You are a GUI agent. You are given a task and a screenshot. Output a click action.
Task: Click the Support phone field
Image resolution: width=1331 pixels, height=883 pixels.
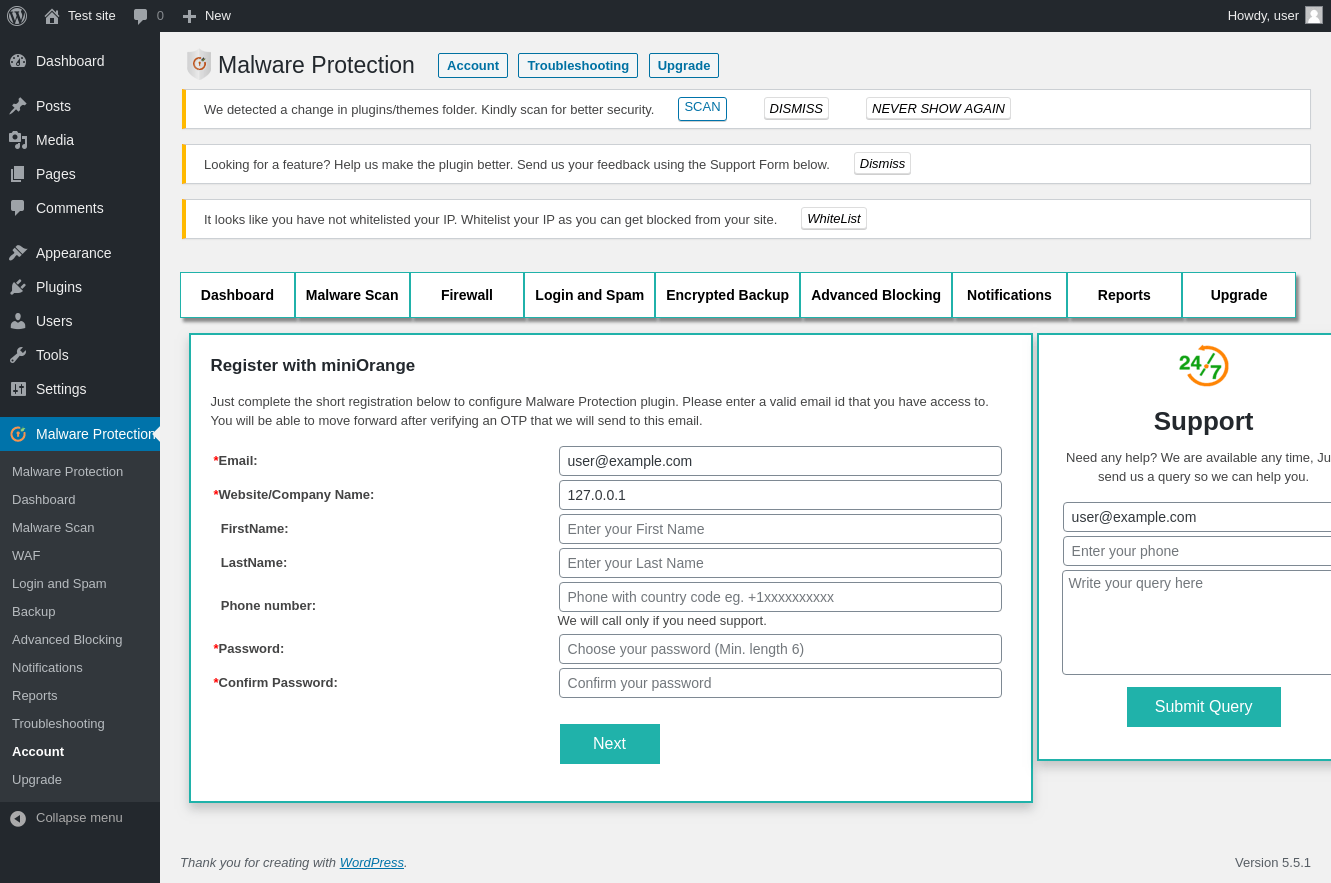coord(1197,551)
